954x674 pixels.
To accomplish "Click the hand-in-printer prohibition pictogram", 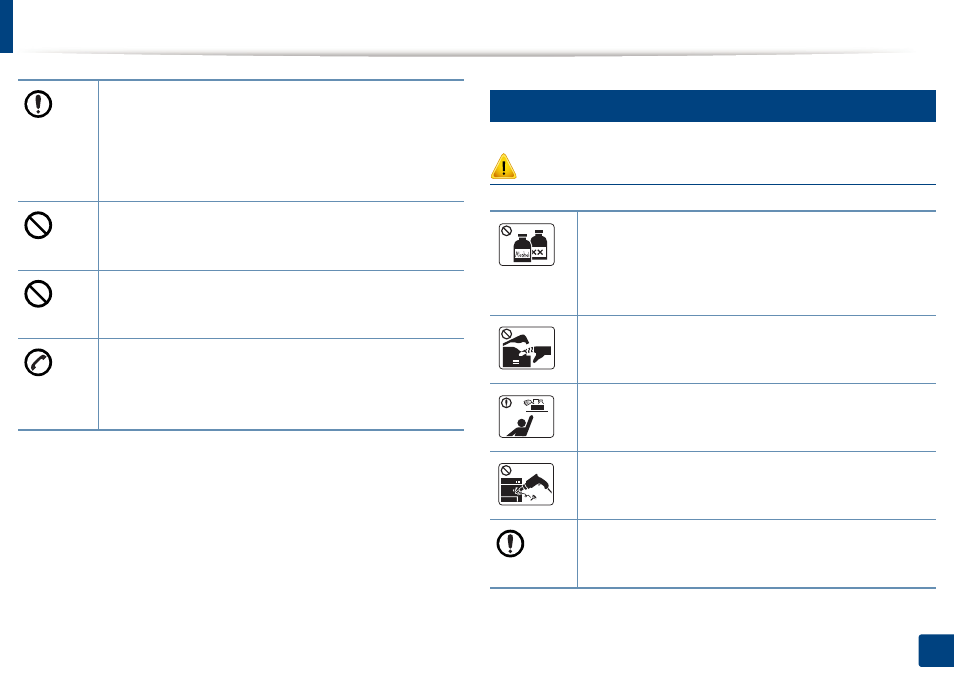I will tap(527, 348).
